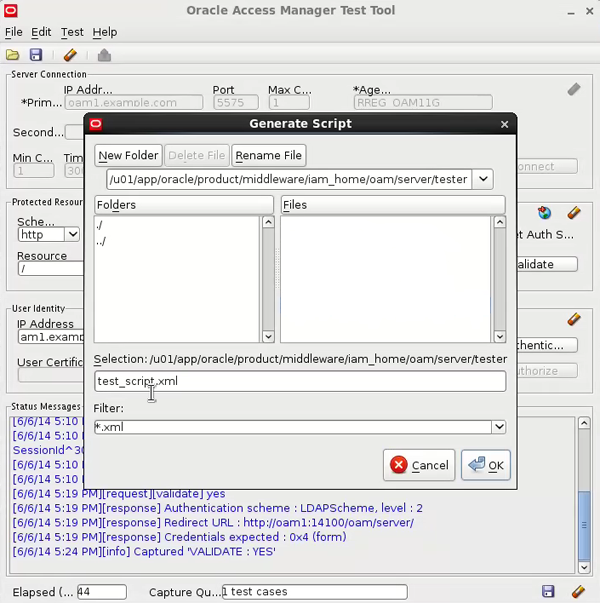Open file using folder toolbar icon
Screen dimensions: 600x603
click(12, 55)
